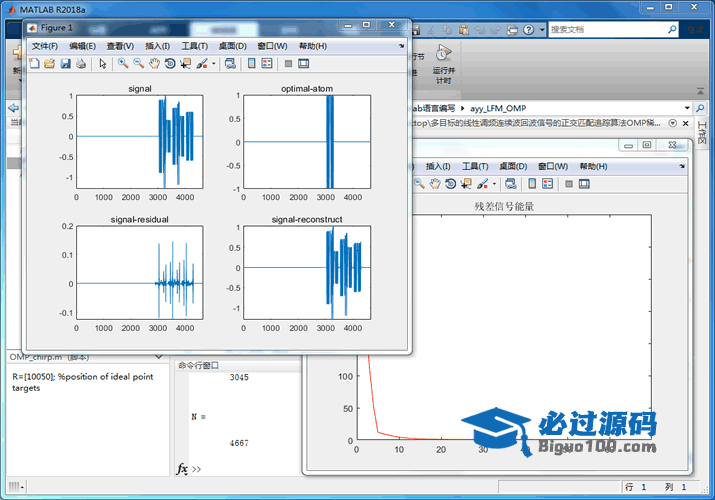The height and width of the screenshot is (500, 715).
Task: Open 工作区 workspace side tab
Action: pyautogui.click(x=702, y=133)
